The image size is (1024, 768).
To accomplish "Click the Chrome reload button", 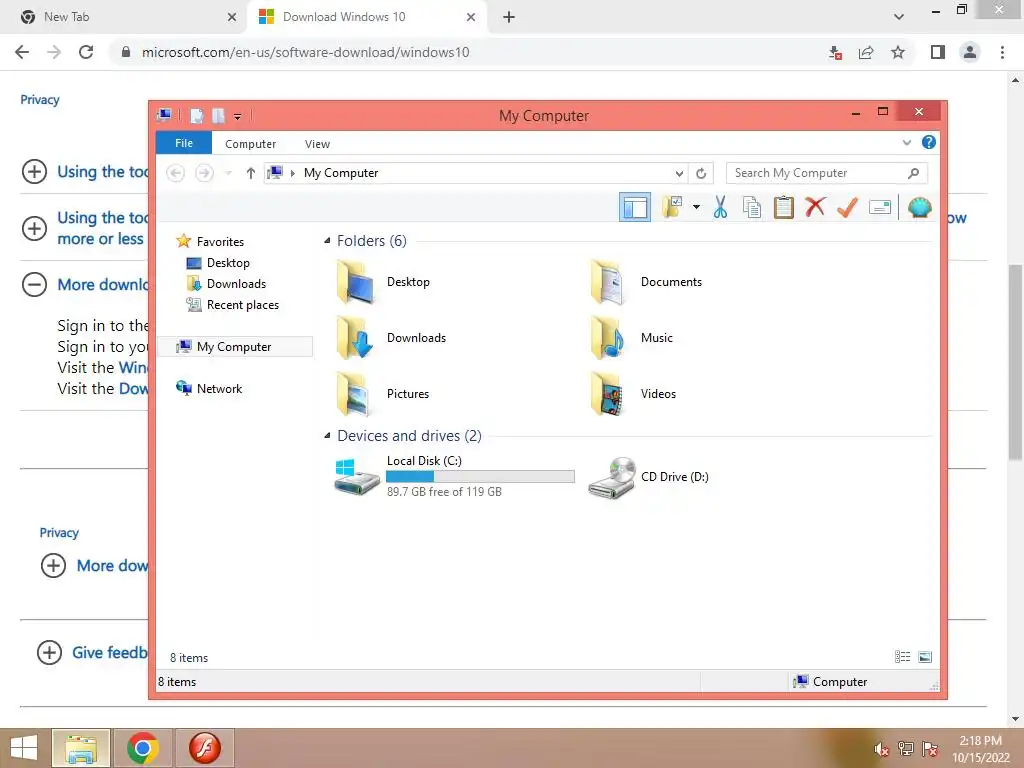I will click(x=86, y=52).
